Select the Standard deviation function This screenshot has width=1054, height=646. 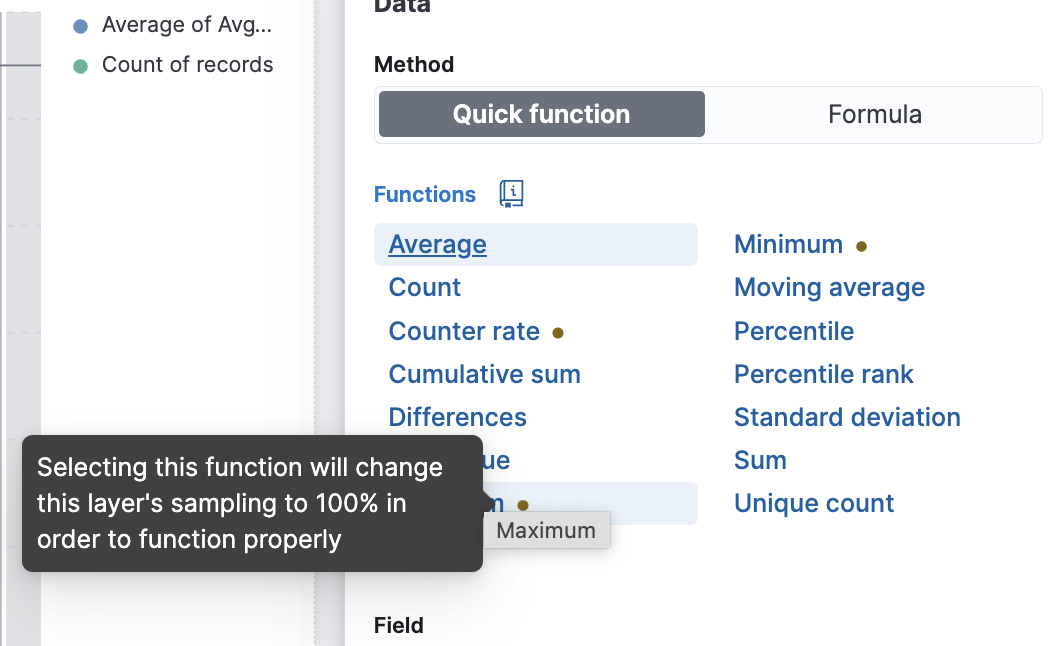[847, 417]
